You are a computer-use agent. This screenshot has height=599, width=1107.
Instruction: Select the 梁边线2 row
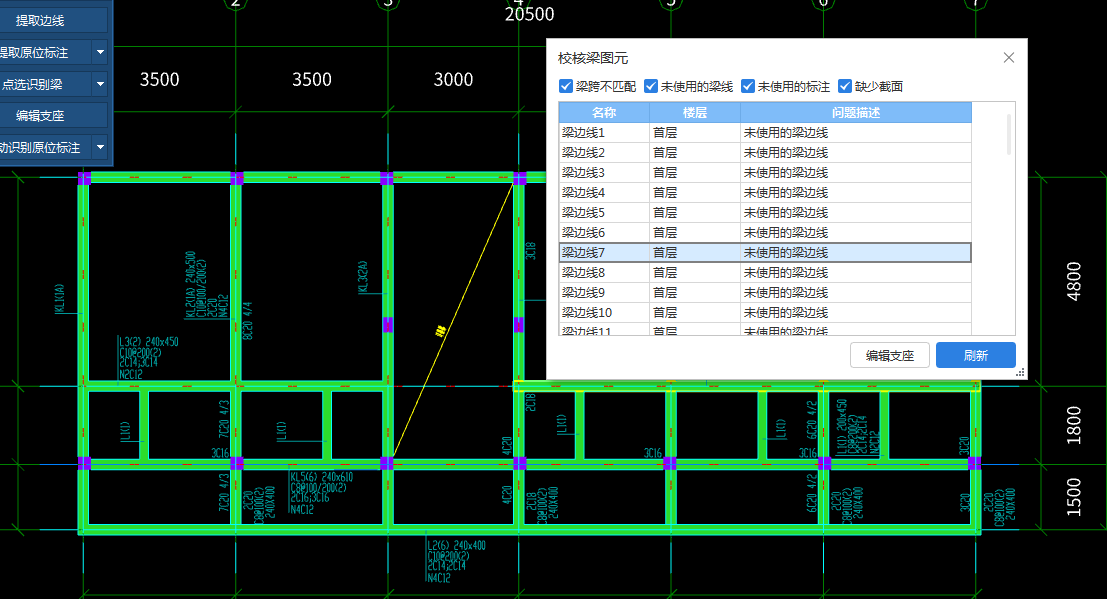pyautogui.click(x=765, y=153)
